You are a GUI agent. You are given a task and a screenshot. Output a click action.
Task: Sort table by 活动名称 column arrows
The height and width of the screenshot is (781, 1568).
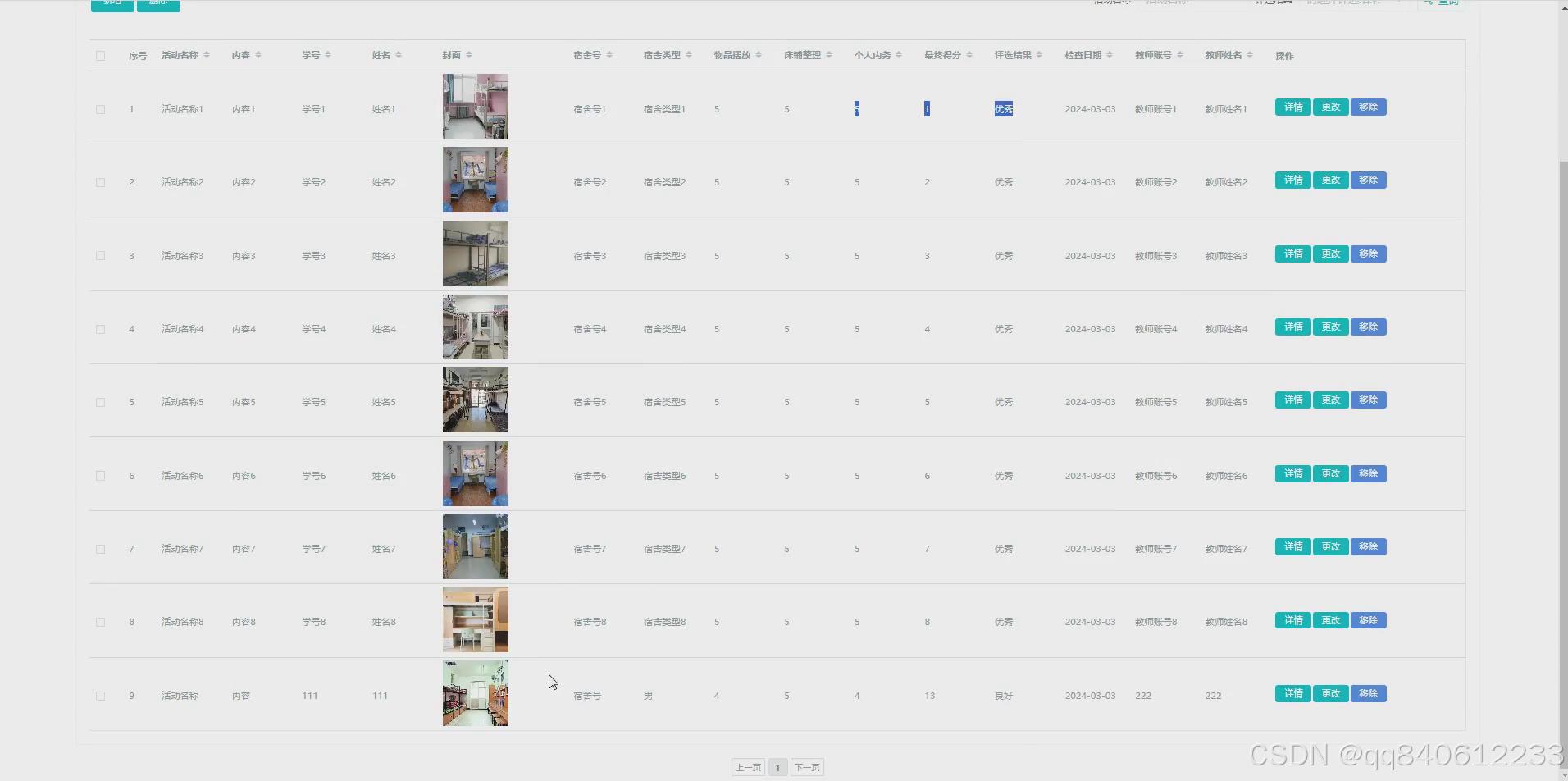pos(207,55)
